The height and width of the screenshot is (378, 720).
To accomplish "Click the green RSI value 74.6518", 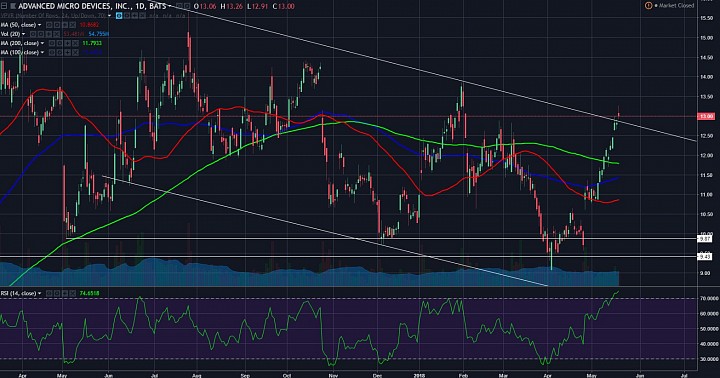I will coord(90,293).
